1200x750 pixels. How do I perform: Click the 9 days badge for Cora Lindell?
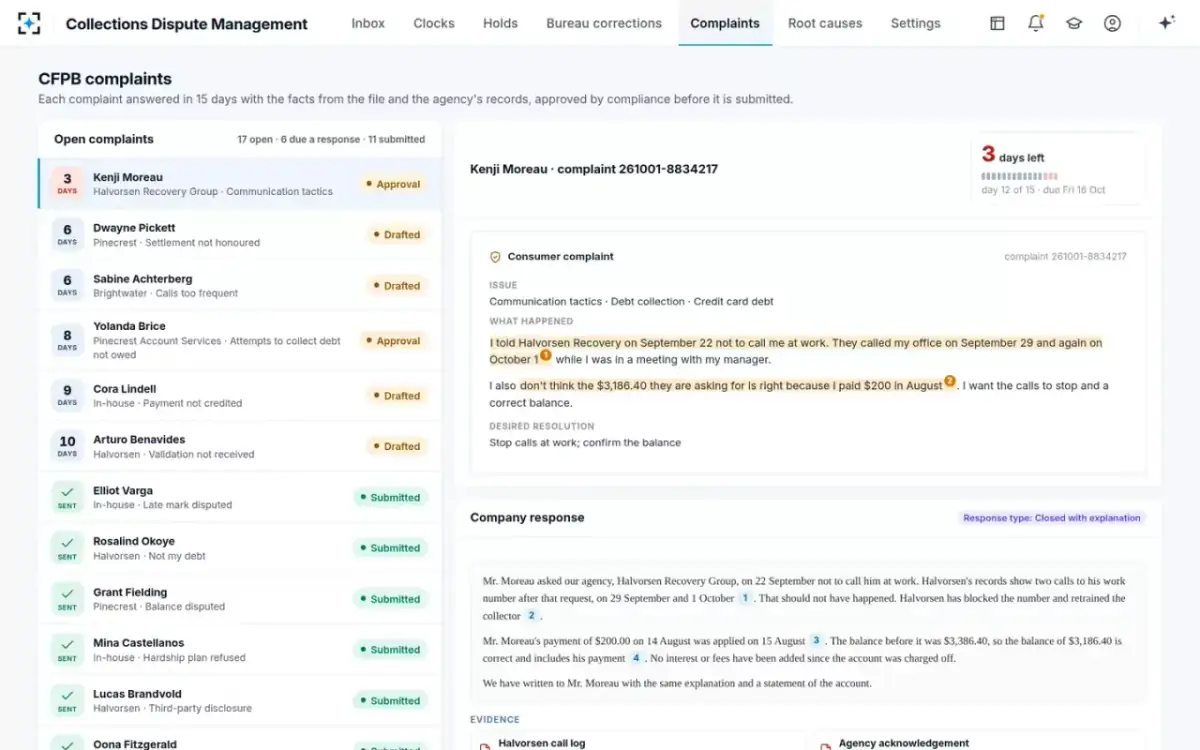(x=67, y=396)
